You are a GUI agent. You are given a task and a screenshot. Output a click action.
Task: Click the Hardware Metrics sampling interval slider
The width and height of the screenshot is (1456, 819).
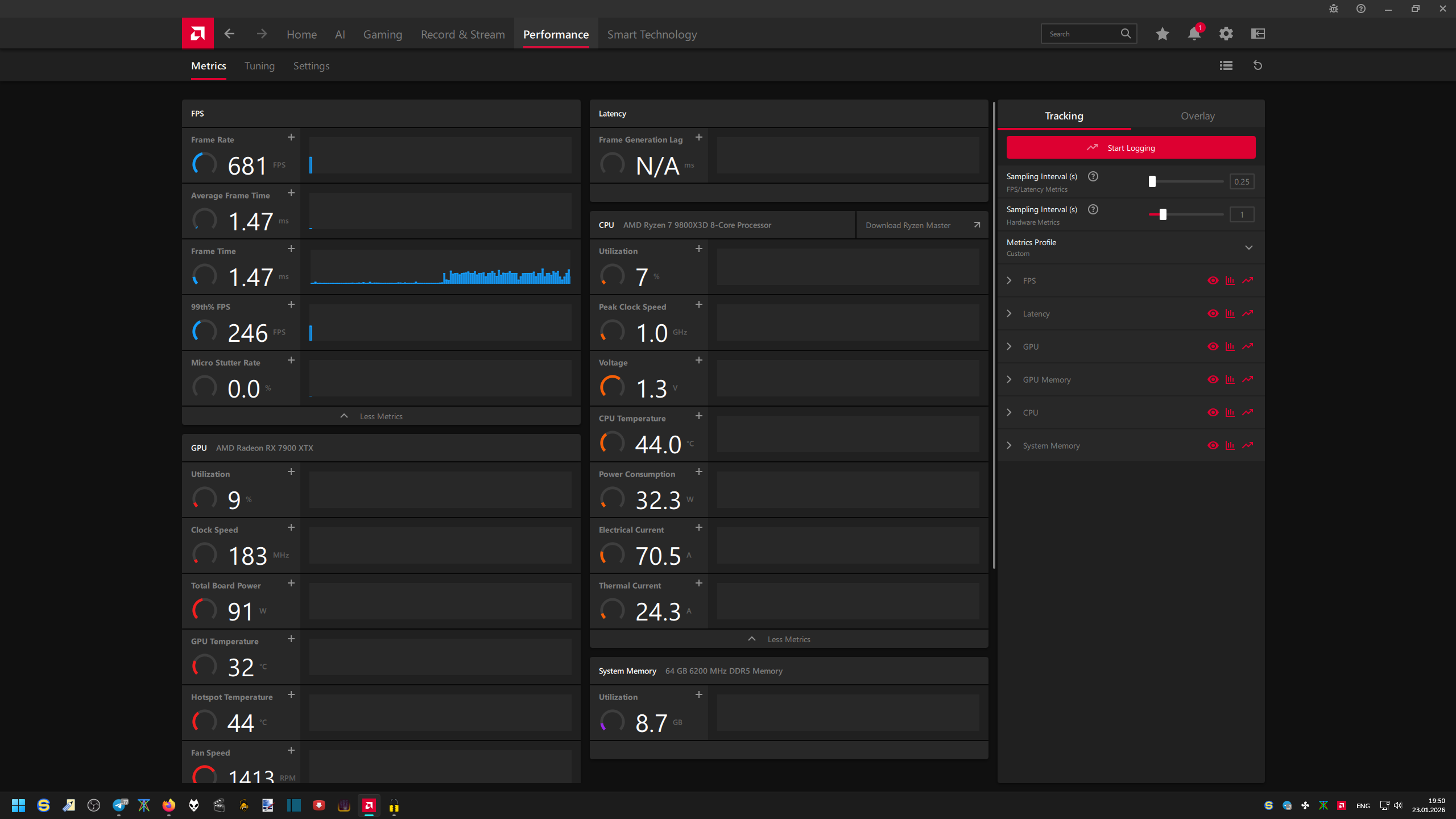1163,214
